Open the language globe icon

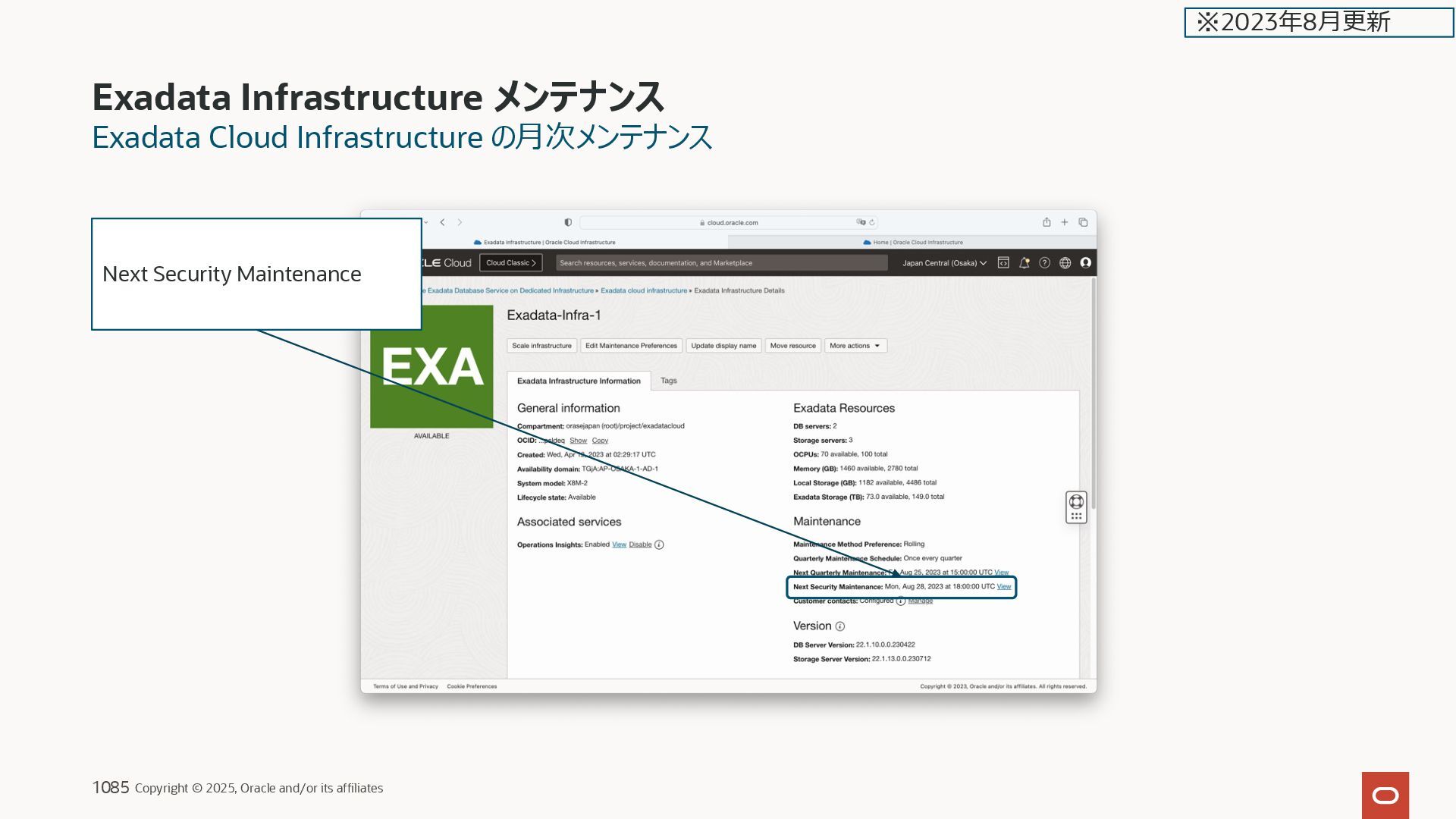[1065, 263]
